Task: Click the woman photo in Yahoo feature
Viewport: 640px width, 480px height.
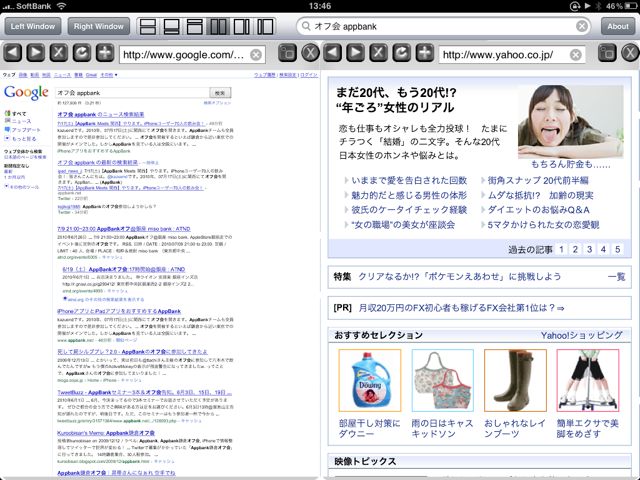Action: pyautogui.click(x=571, y=121)
